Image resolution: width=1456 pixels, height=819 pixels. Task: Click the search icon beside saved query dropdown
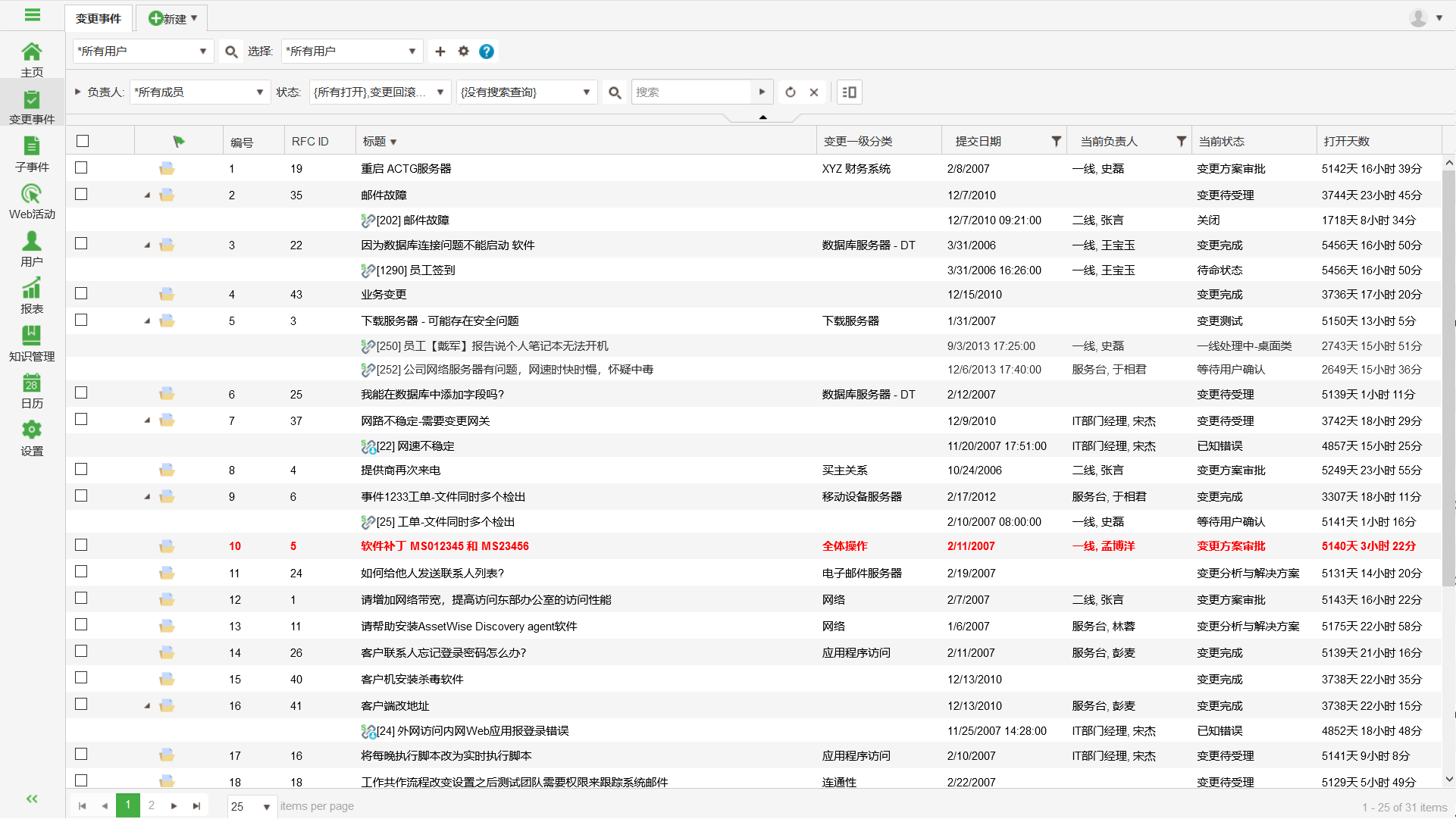pos(615,92)
